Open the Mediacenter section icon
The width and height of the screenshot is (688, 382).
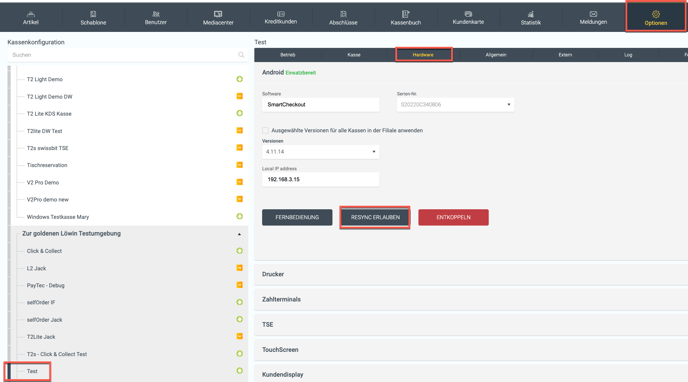pyautogui.click(x=218, y=14)
